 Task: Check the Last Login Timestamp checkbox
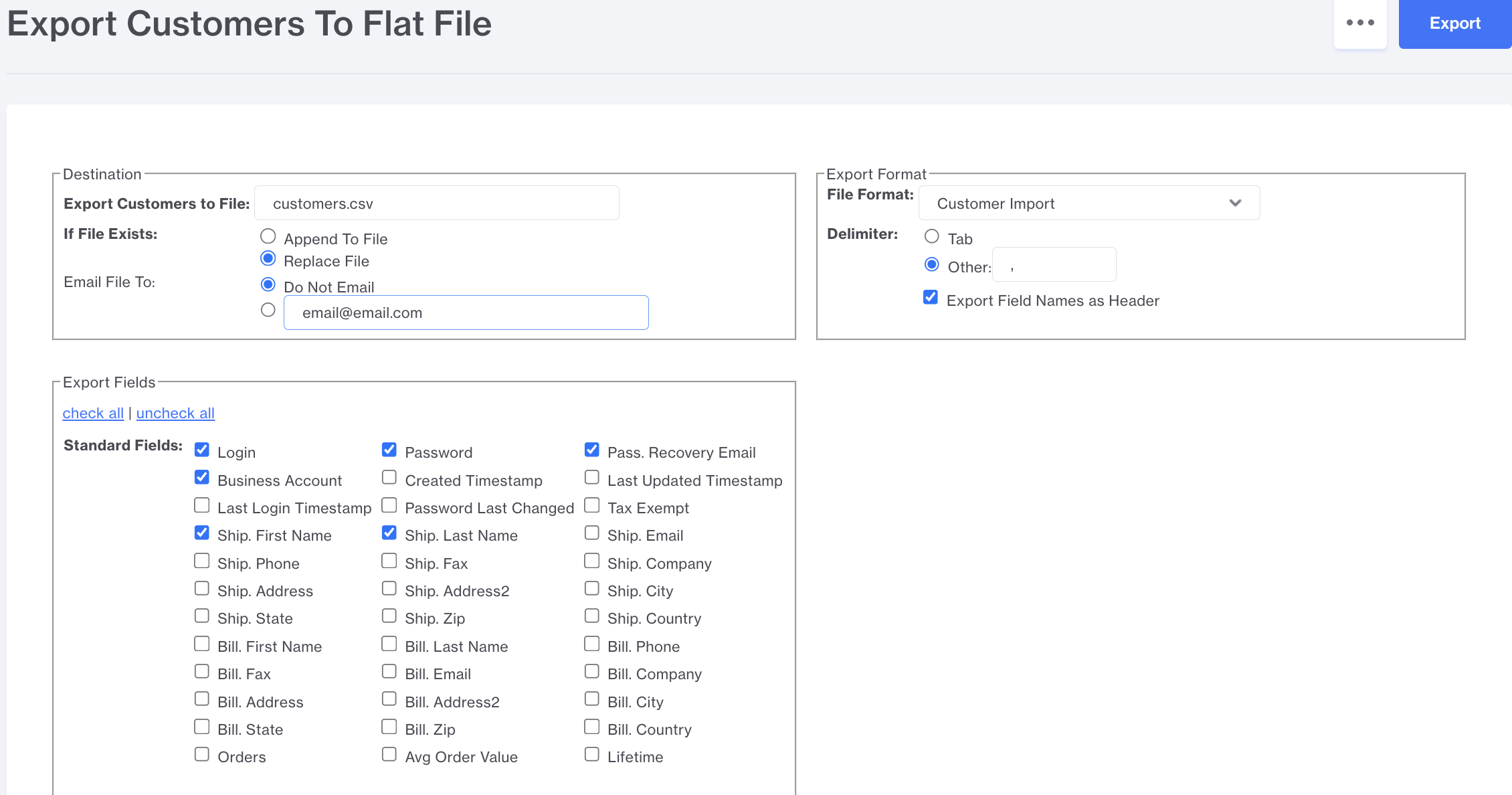click(x=201, y=505)
